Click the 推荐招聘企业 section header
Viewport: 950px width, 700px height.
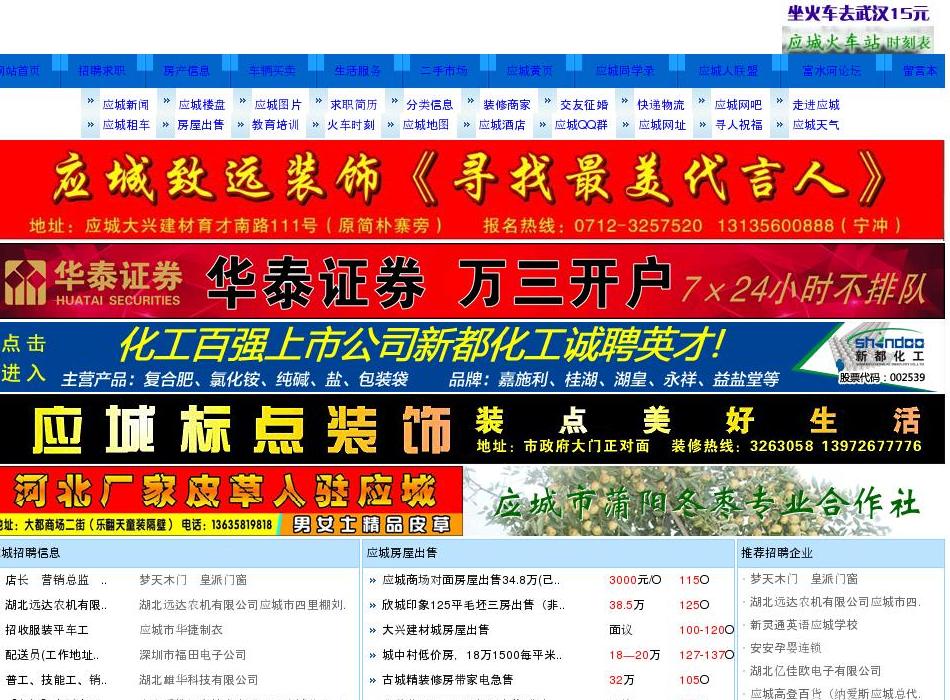(x=777, y=553)
